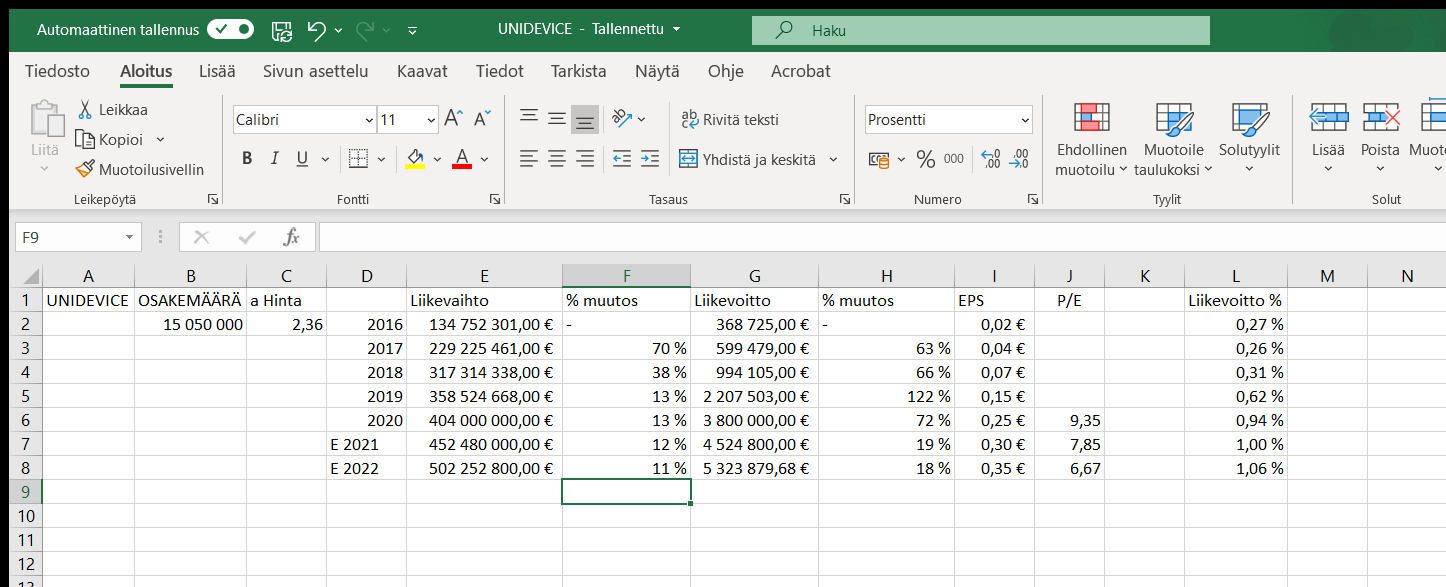The height and width of the screenshot is (587, 1446).
Task: Toggle bold formatting
Action: (x=247, y=159)
